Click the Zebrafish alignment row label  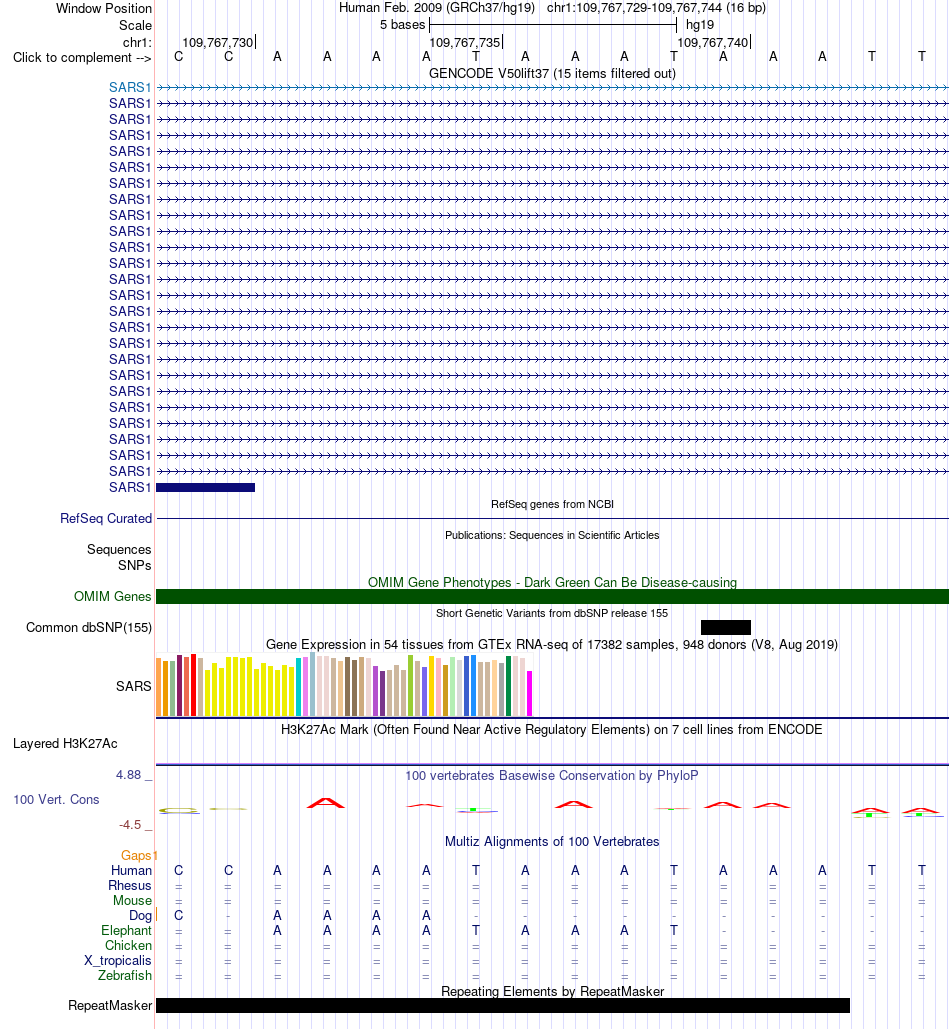coord(125,975)
